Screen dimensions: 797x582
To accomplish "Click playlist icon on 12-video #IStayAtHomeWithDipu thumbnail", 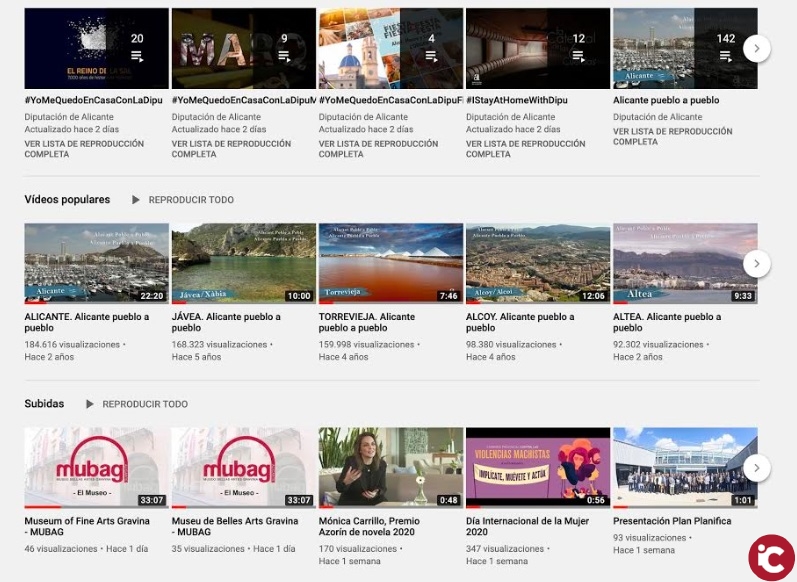I will (578, 57).
